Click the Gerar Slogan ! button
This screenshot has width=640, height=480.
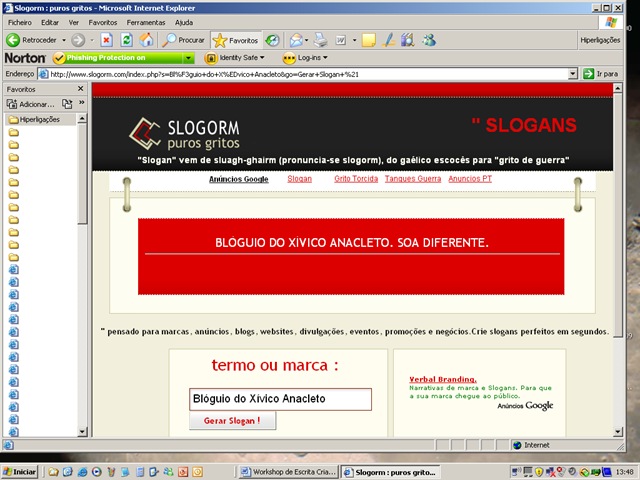pyautogui.click(x=232, y=420)
